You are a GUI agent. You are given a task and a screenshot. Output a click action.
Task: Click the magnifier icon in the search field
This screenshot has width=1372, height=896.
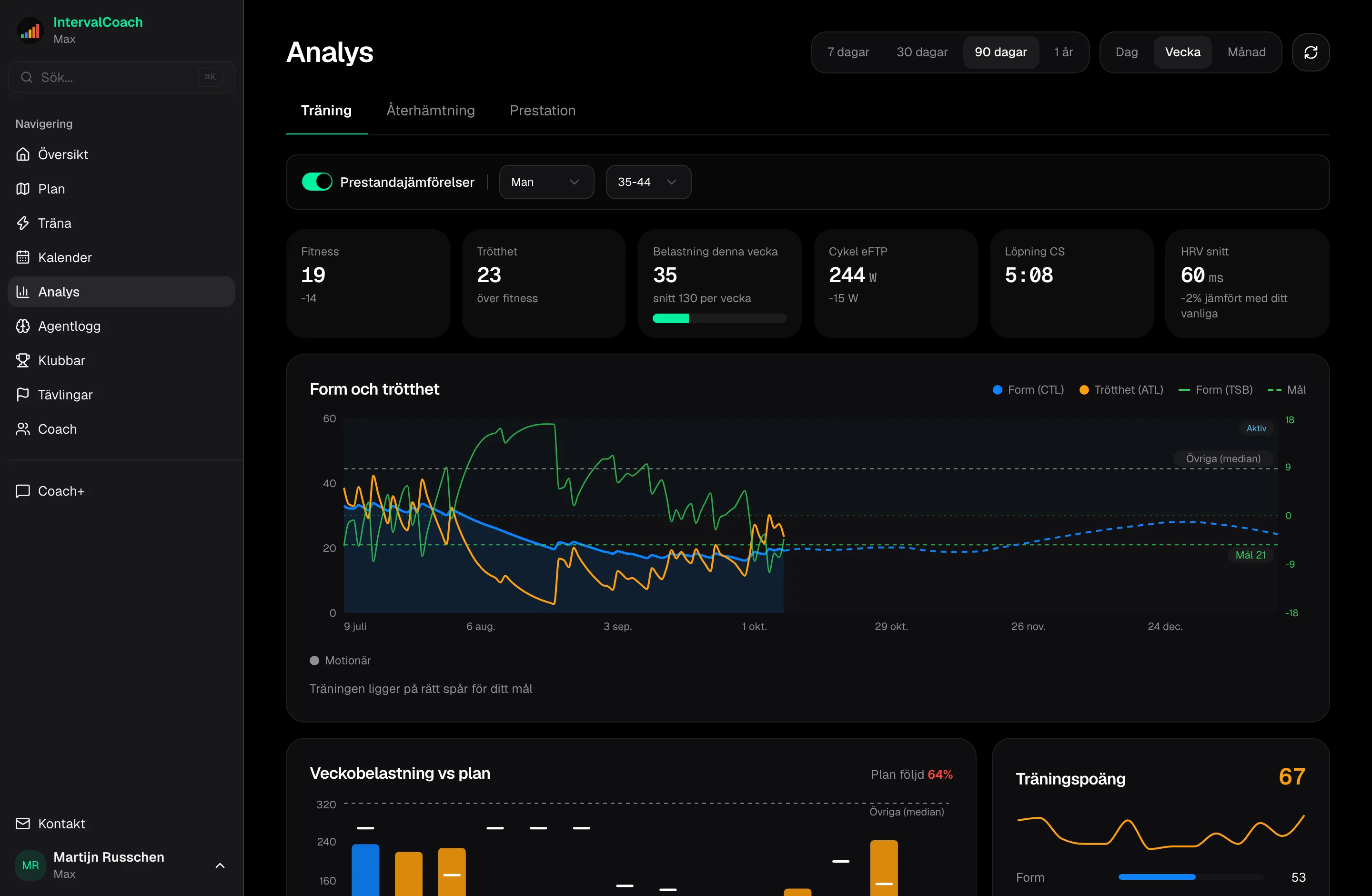click(27, 77)
